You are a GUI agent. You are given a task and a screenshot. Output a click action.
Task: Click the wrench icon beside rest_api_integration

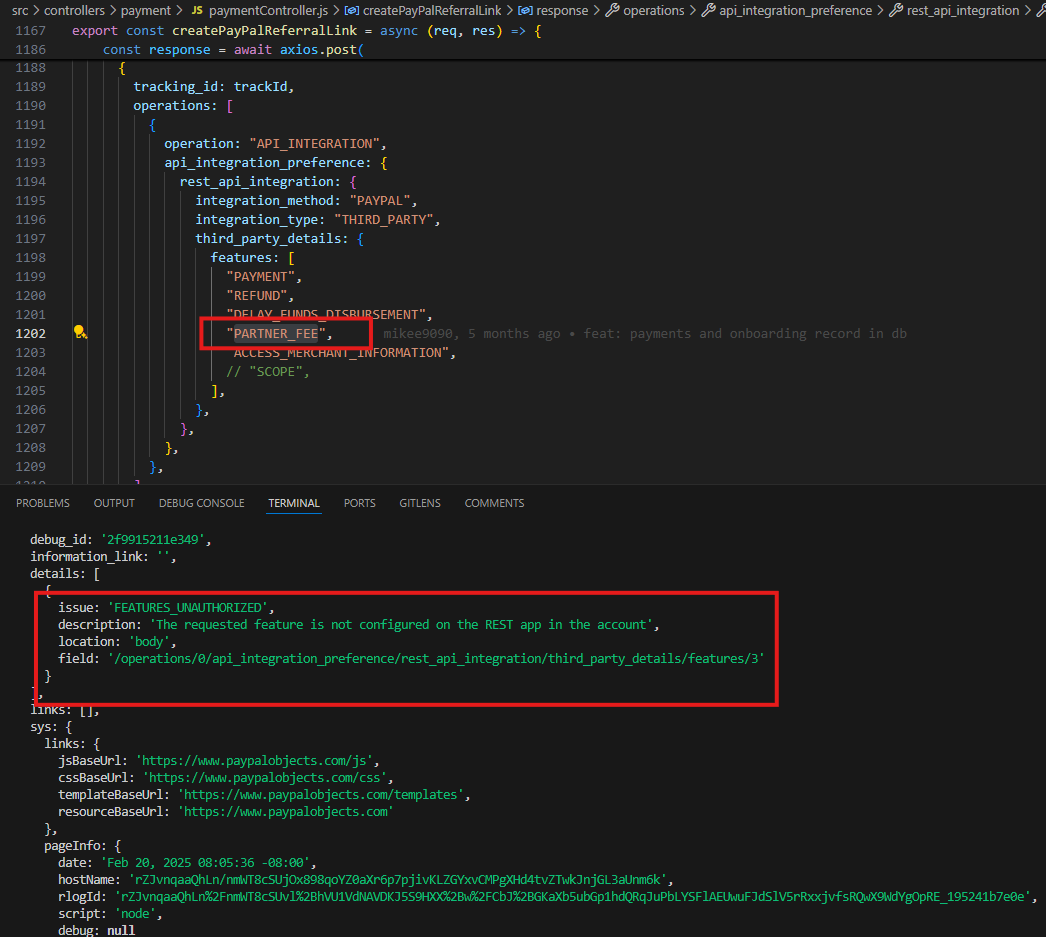click(x=896, y=10)
